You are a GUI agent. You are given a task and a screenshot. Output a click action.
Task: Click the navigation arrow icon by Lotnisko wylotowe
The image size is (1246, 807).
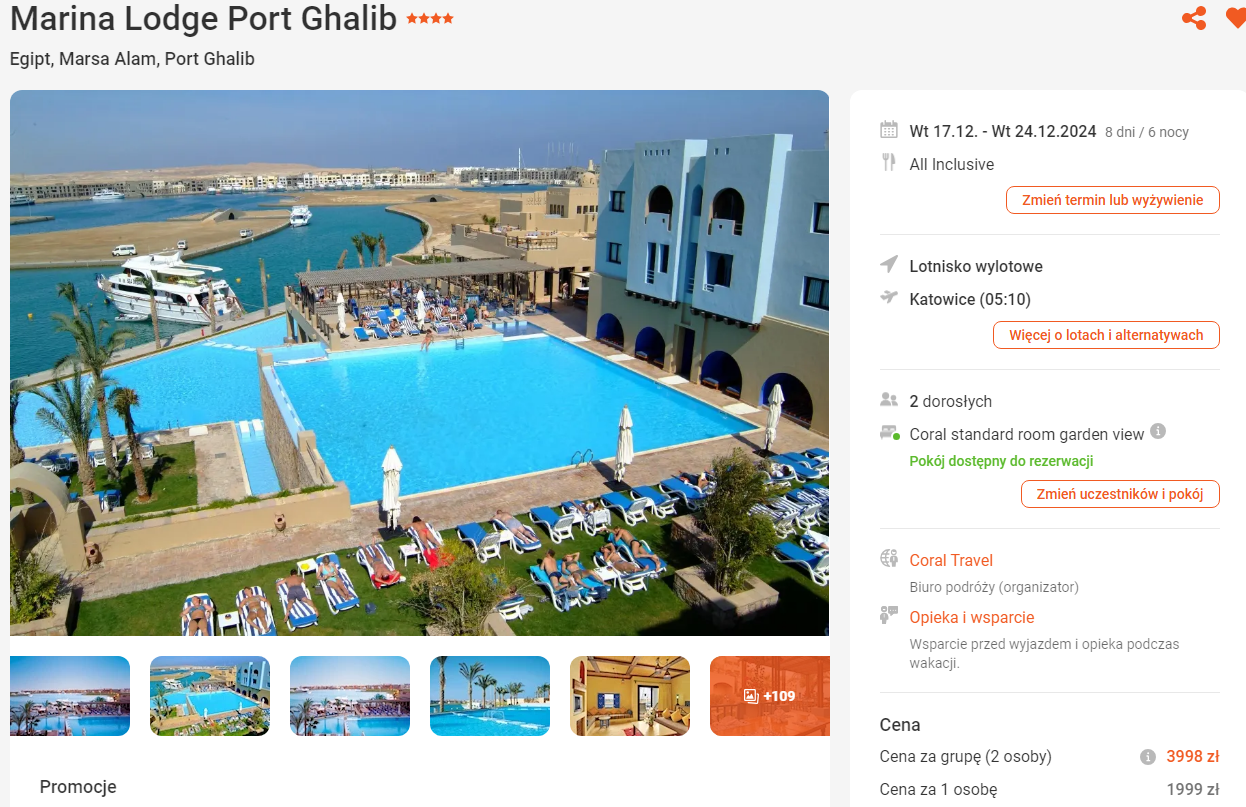coord(889,265)
